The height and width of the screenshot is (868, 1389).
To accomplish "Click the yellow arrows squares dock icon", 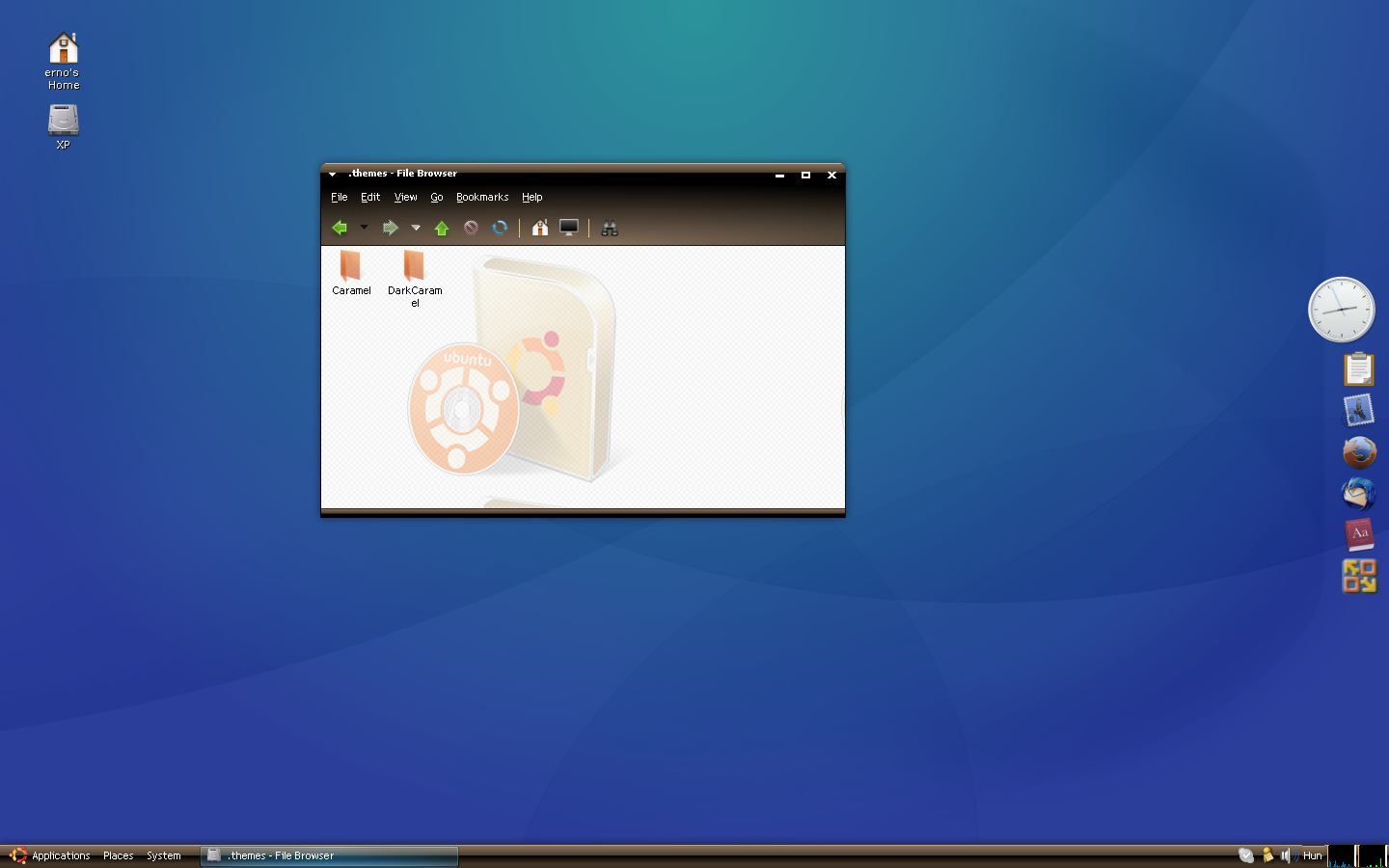I will [1359, 576].
